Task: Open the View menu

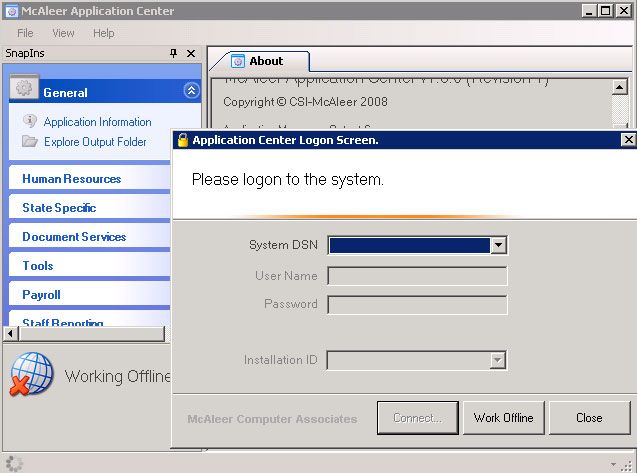Action: (x=63, y=33)
